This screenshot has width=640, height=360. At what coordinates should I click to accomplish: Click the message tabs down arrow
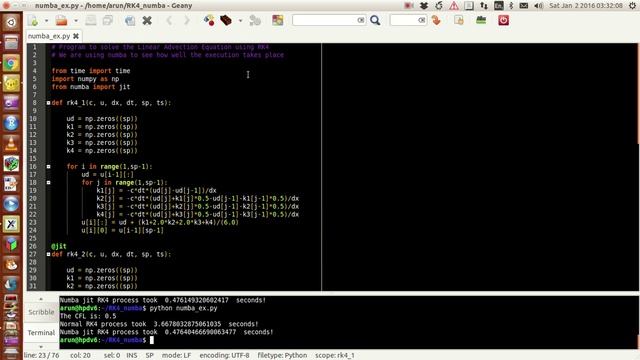click(41, 347)
